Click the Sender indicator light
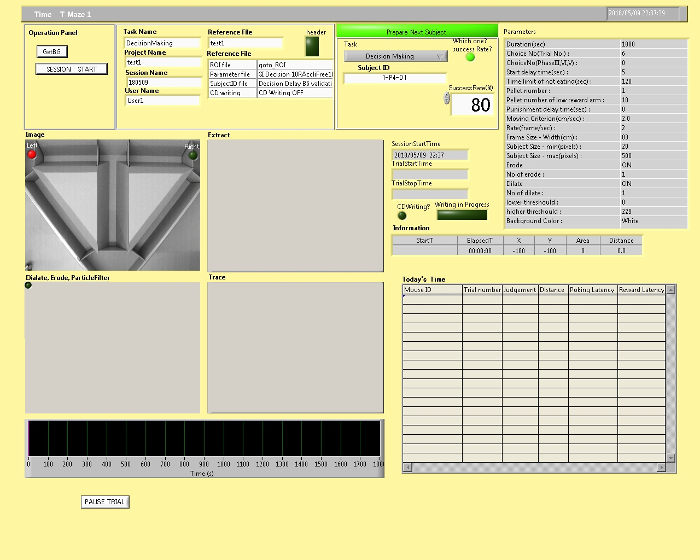The width and height of the screenshot is (700, 560). coord(314,47)
